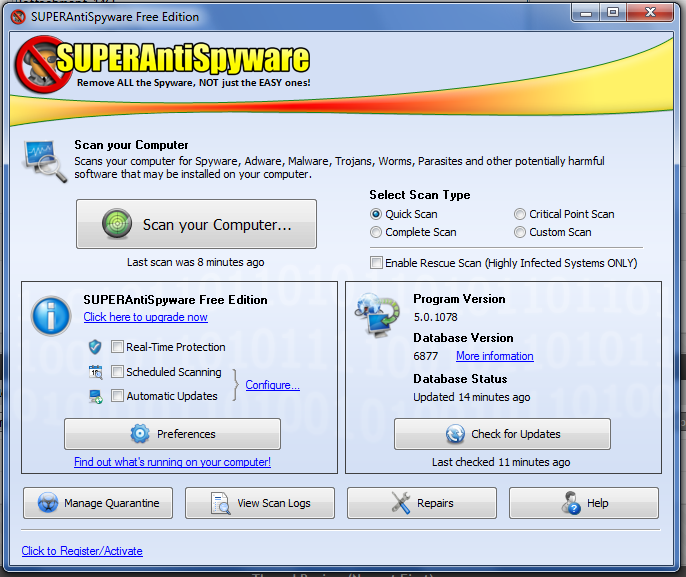Enable the Rescue Scan checkbox
Viewport: 686px width, 577px height.
pyautogui.click(x=376, y=262)
